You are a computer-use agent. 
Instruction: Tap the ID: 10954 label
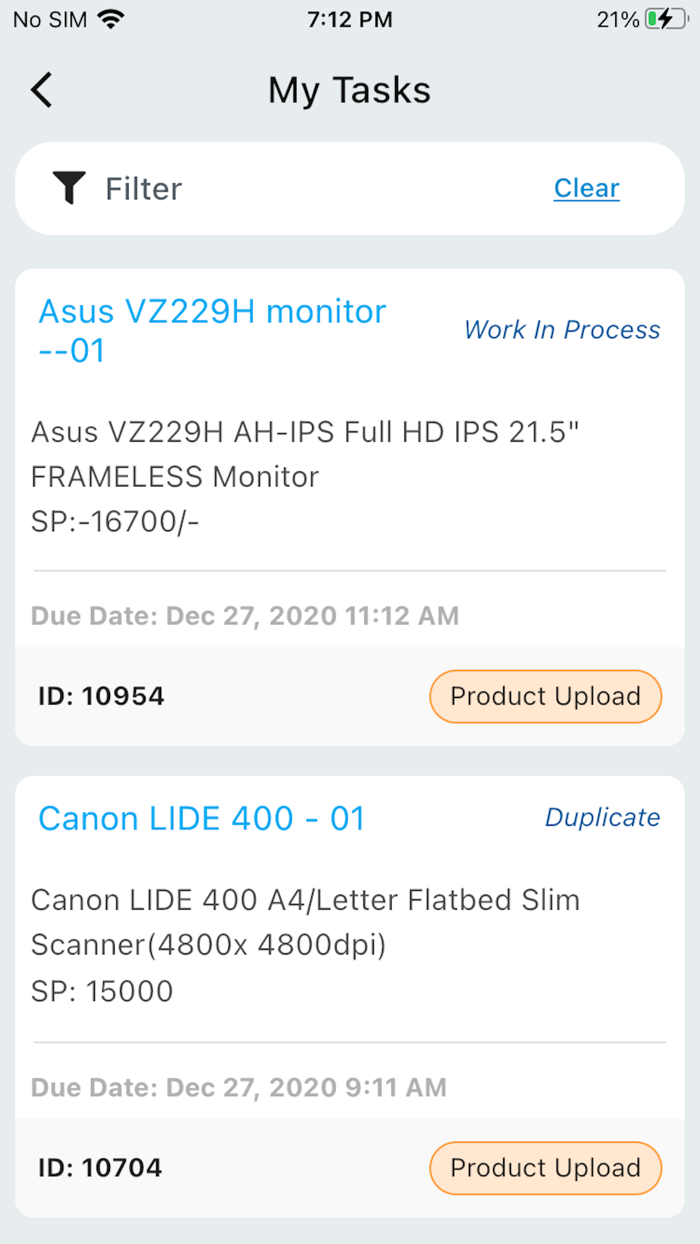pyautogui.click(x=101, y=696)
